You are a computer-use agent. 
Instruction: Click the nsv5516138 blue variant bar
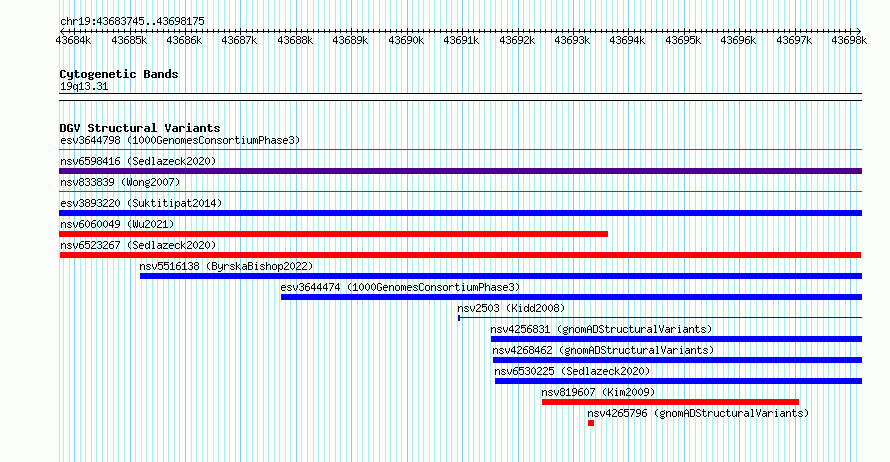click(501, 276)
